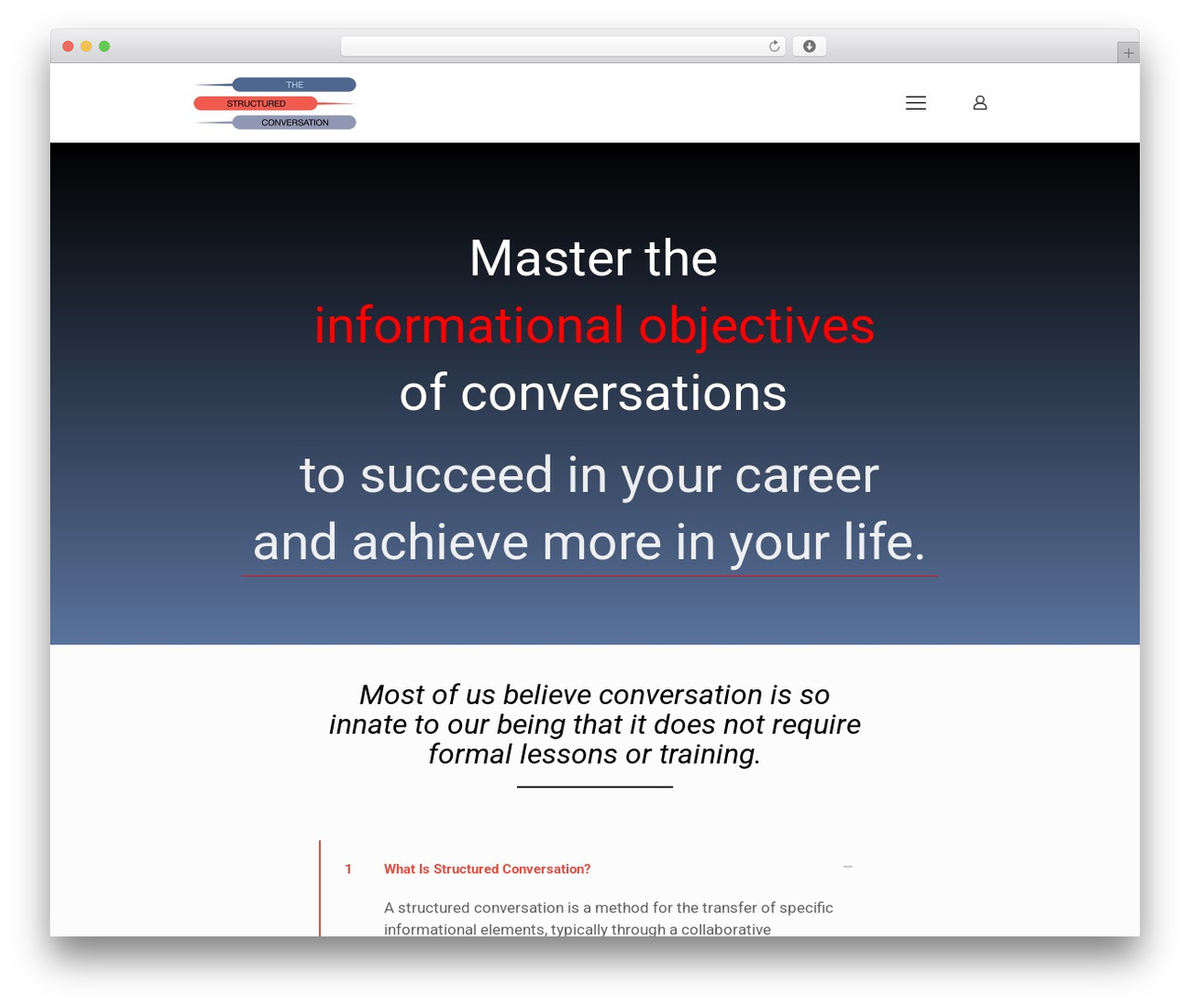Click the number 1 accordion marker
Viewport: 1190px width, 1008px height.
click(349, 869)
